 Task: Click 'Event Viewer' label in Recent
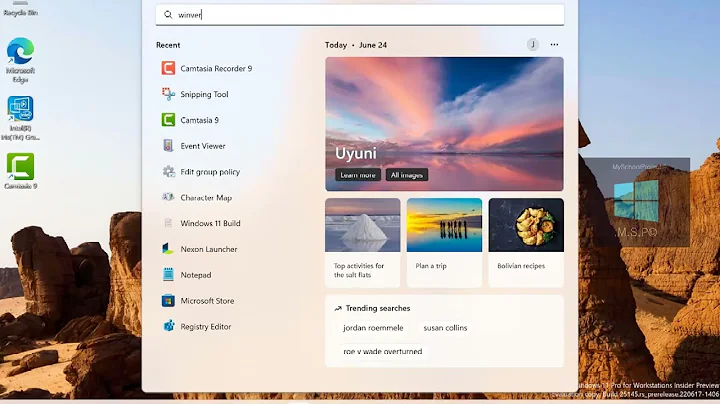[x=203, y=146]
